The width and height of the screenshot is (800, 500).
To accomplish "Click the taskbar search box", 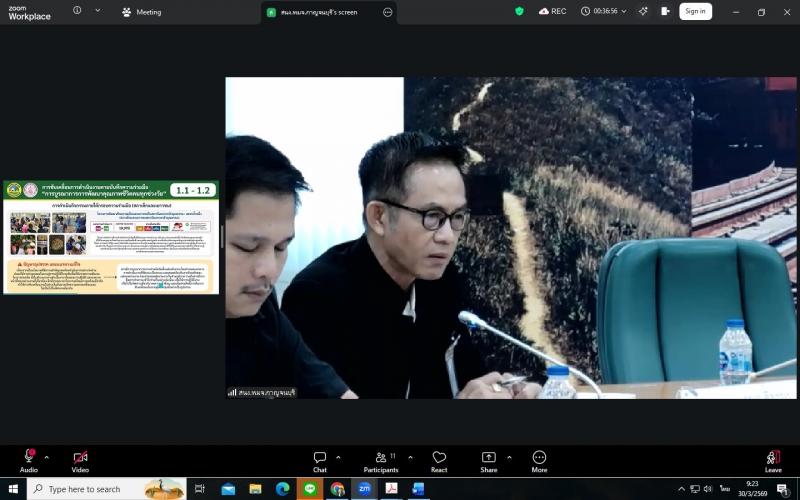I will (x=106, y=489).
